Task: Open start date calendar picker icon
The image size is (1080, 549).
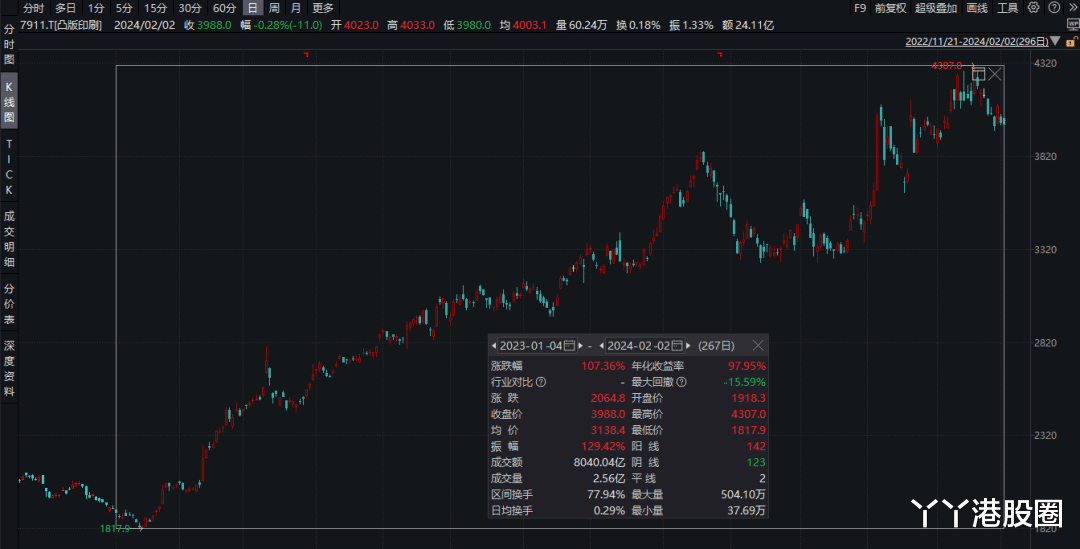Action: point(570,346)
